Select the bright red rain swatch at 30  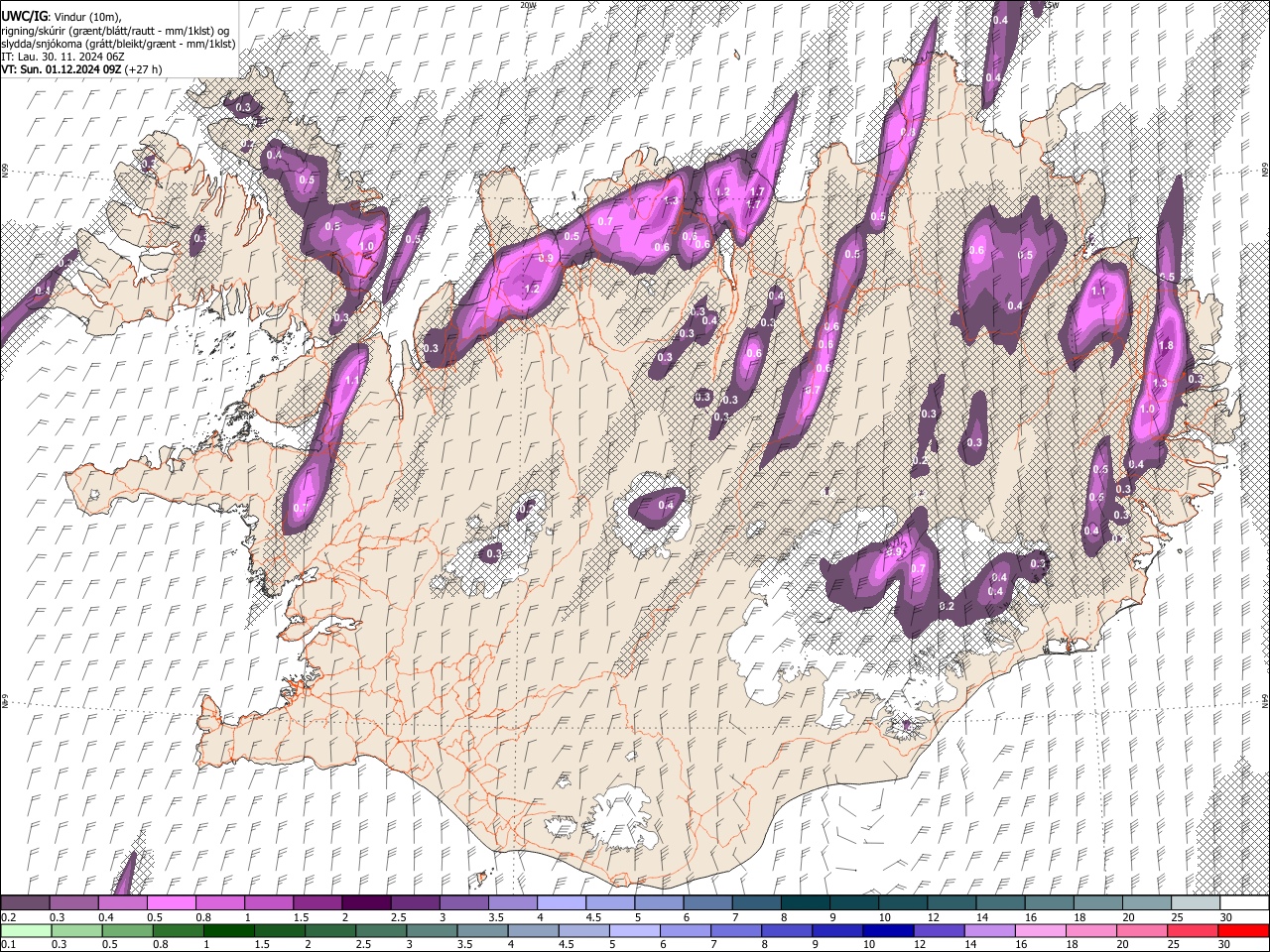coord(1242,930)
